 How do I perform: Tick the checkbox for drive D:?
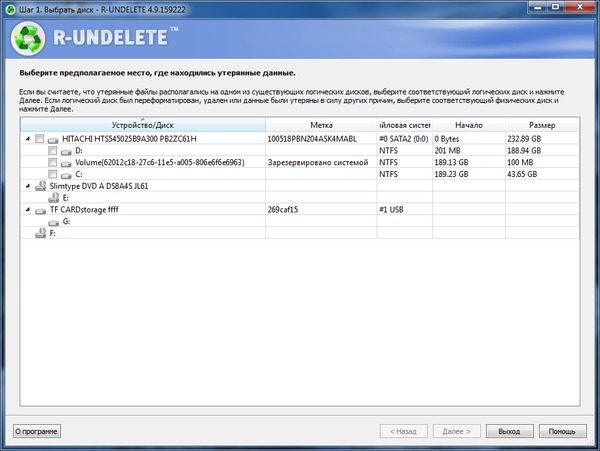53,150
